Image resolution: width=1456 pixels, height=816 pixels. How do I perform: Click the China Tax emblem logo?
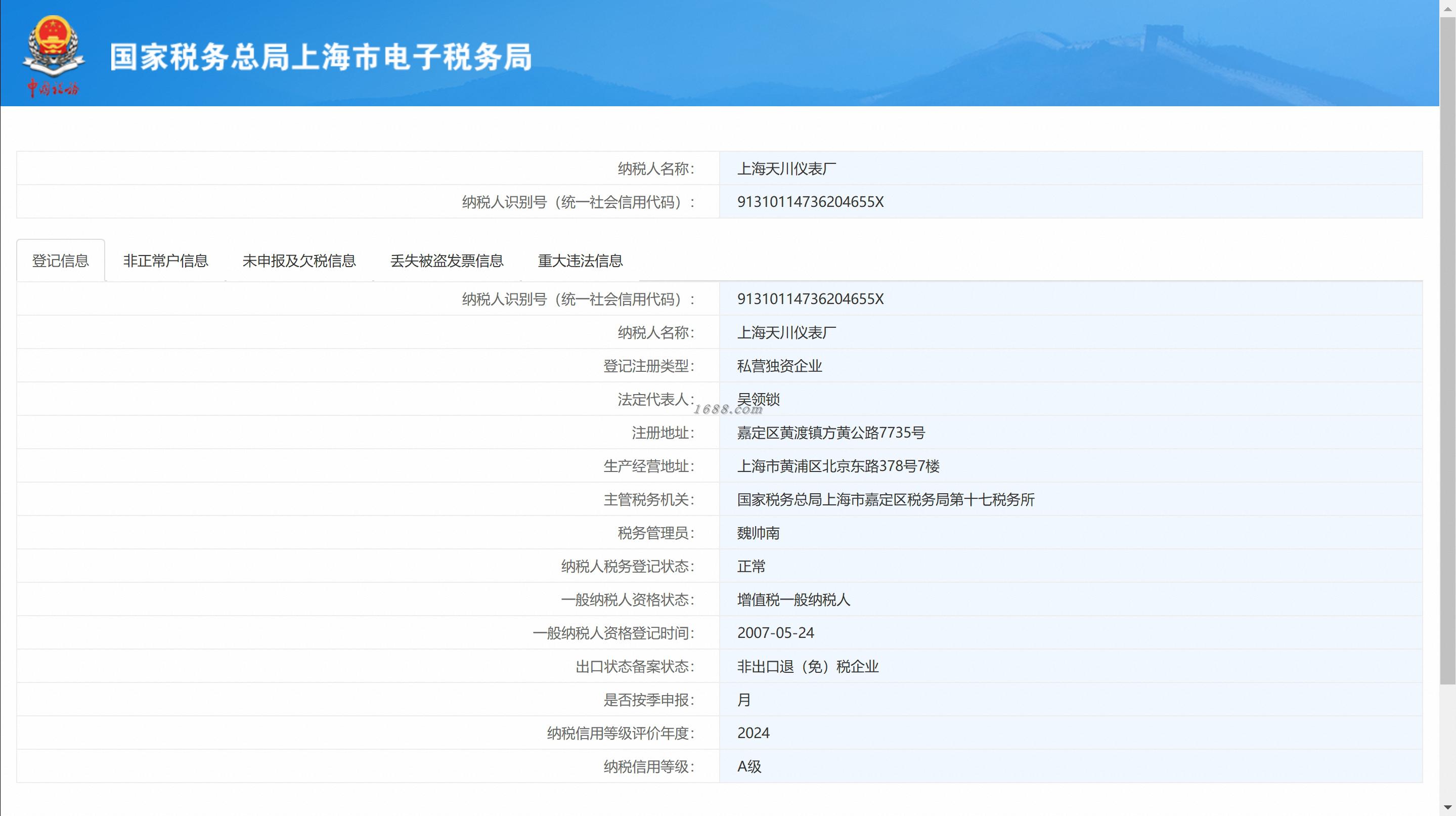(53, 57)
